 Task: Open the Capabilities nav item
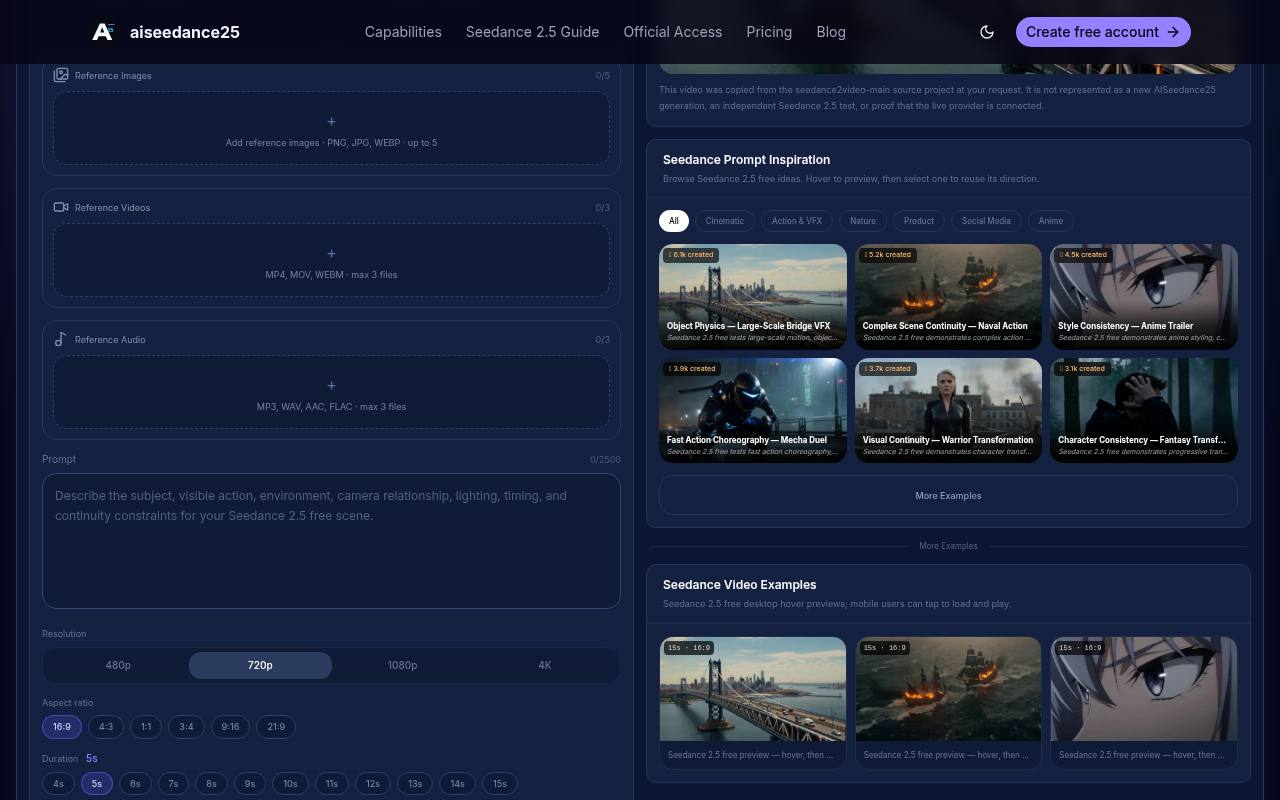[x=403, y=32]
